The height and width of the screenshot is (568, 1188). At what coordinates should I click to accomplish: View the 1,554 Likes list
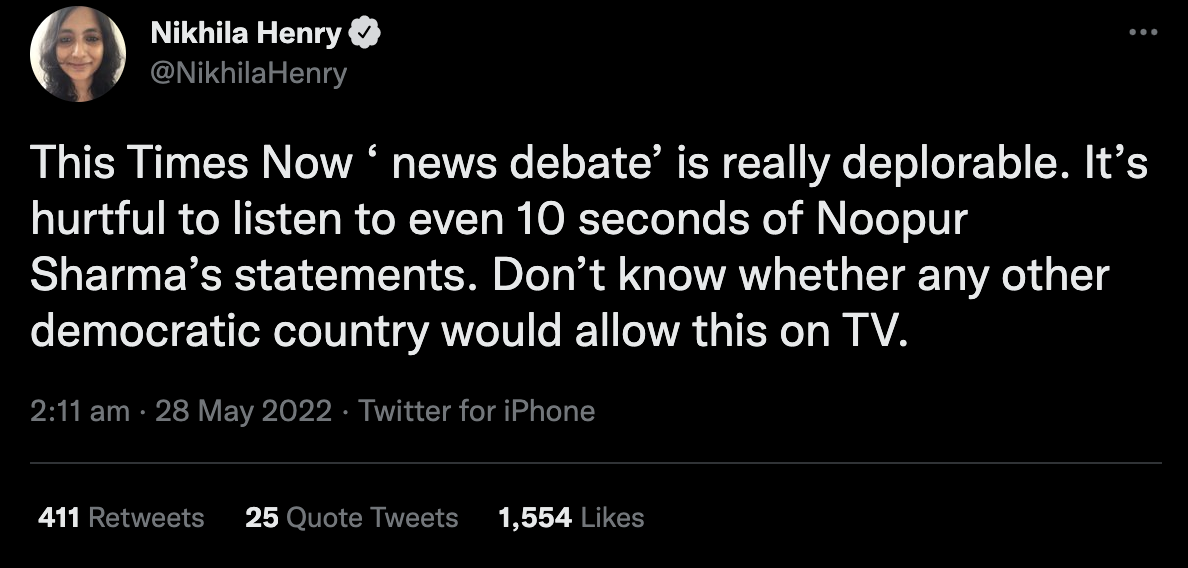click(570, 517)
